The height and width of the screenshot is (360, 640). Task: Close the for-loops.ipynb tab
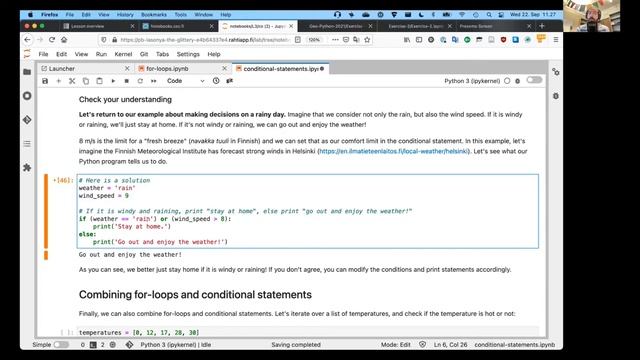pyautogui.click(x=224, y=69)
